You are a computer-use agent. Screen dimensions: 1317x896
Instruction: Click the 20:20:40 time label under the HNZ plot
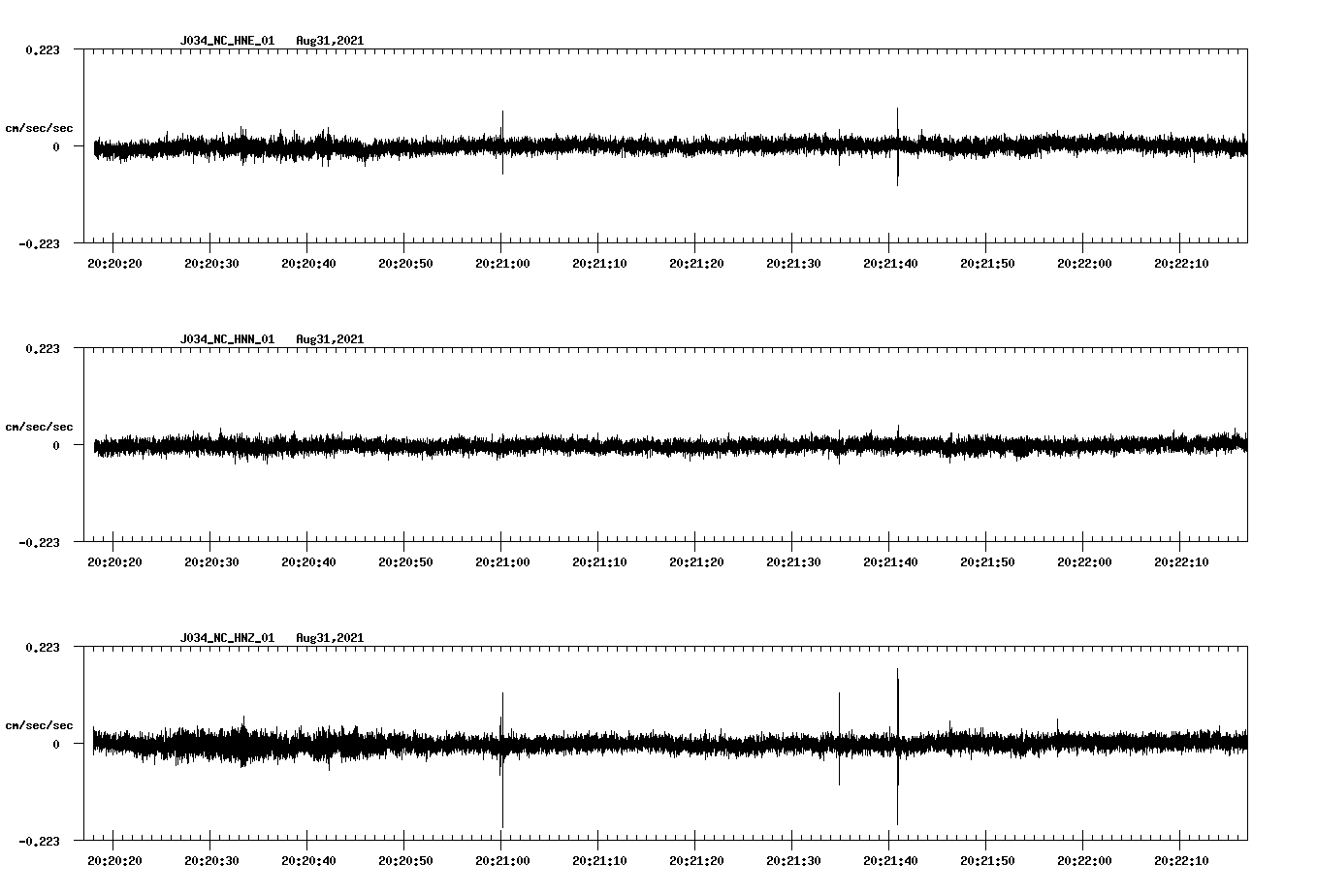click(x=308, y=860)
